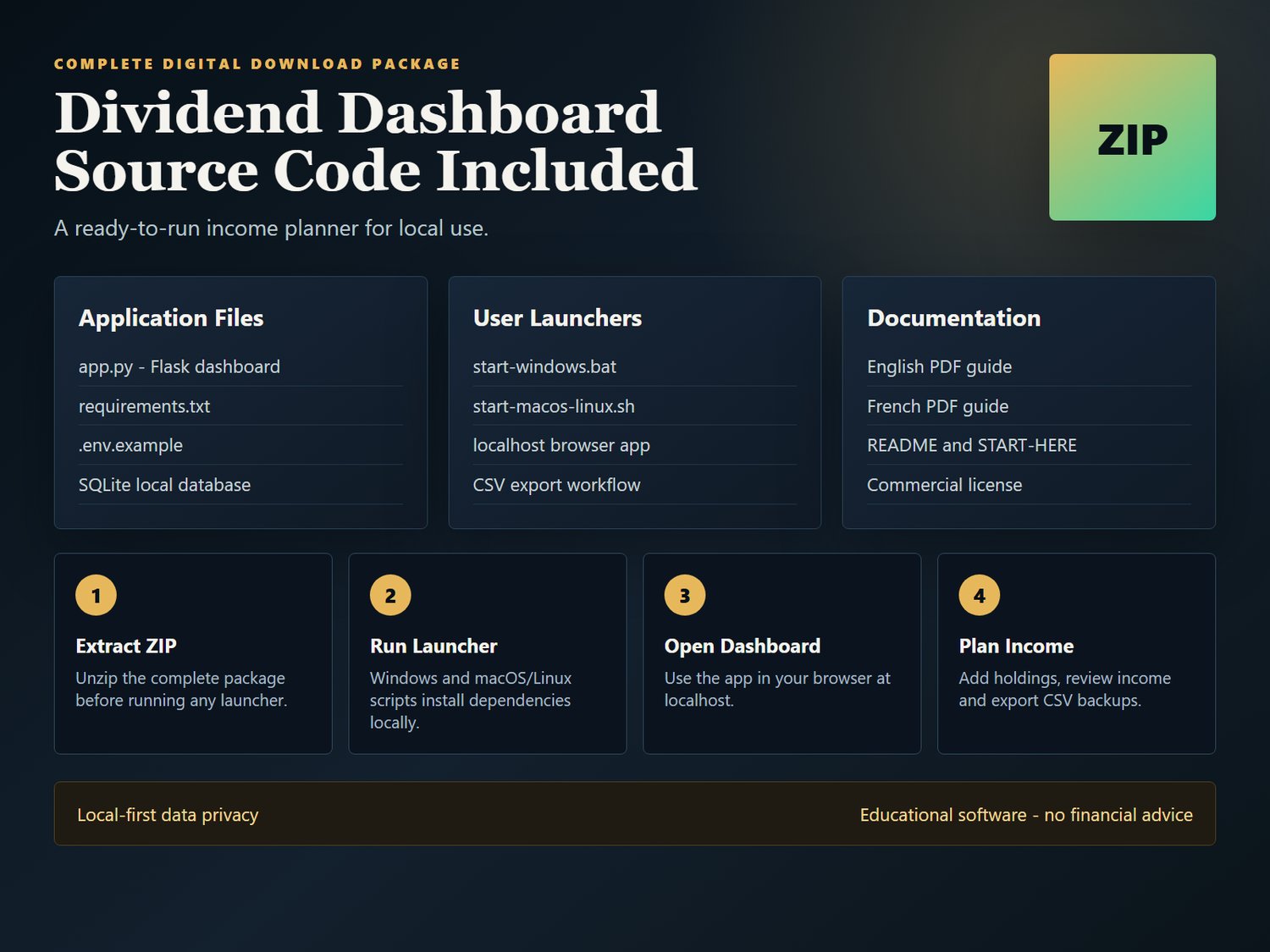The image size is (1270, 952).
Task: Click the "Open Dashboard" step title
Action: point(743,647)
